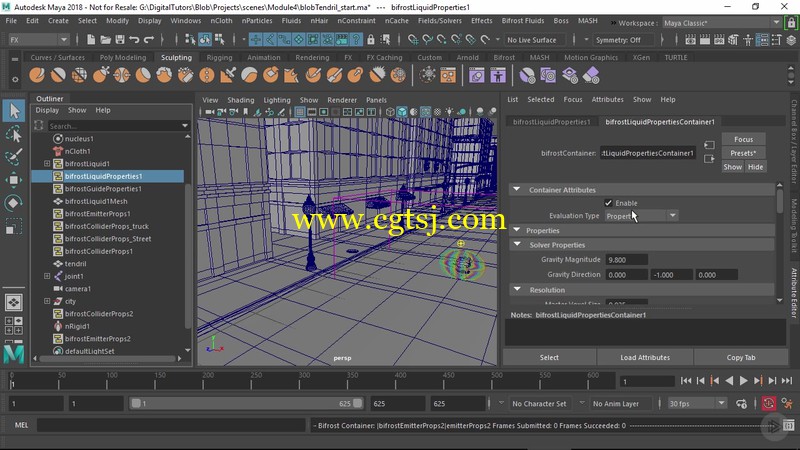The image size is (800, 450).
Task: Toggle textured display in viewport toolbar
Action: 437,112
